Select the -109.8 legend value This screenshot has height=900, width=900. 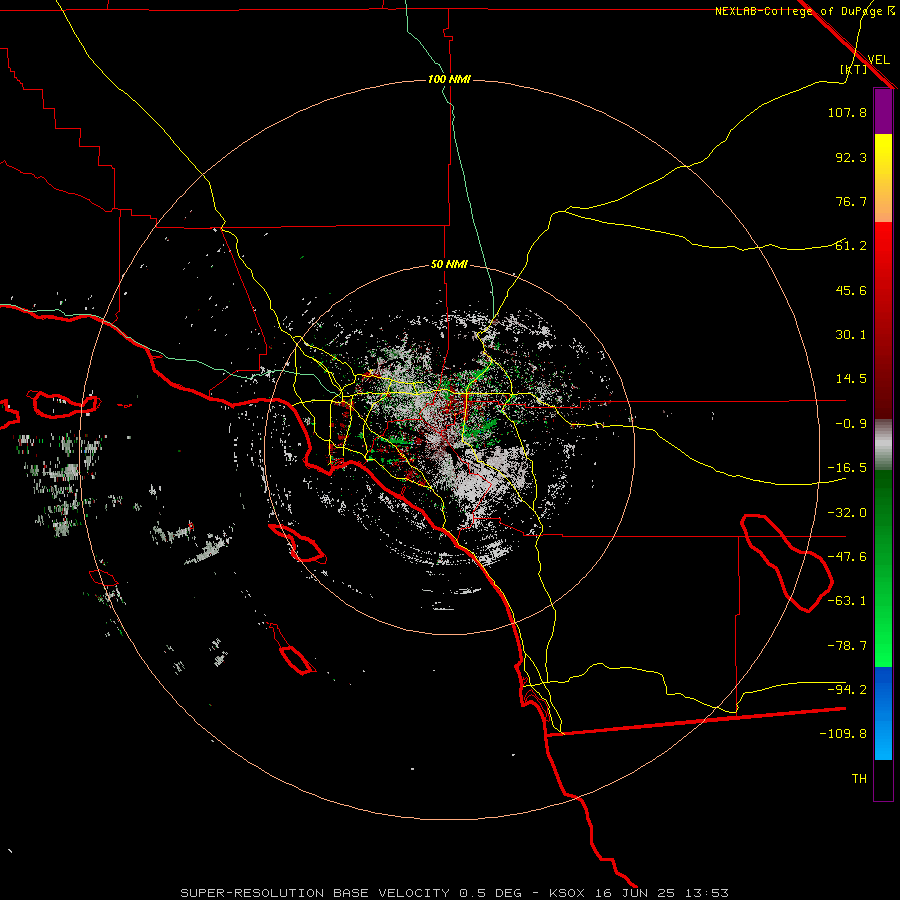tap(843, 734)
